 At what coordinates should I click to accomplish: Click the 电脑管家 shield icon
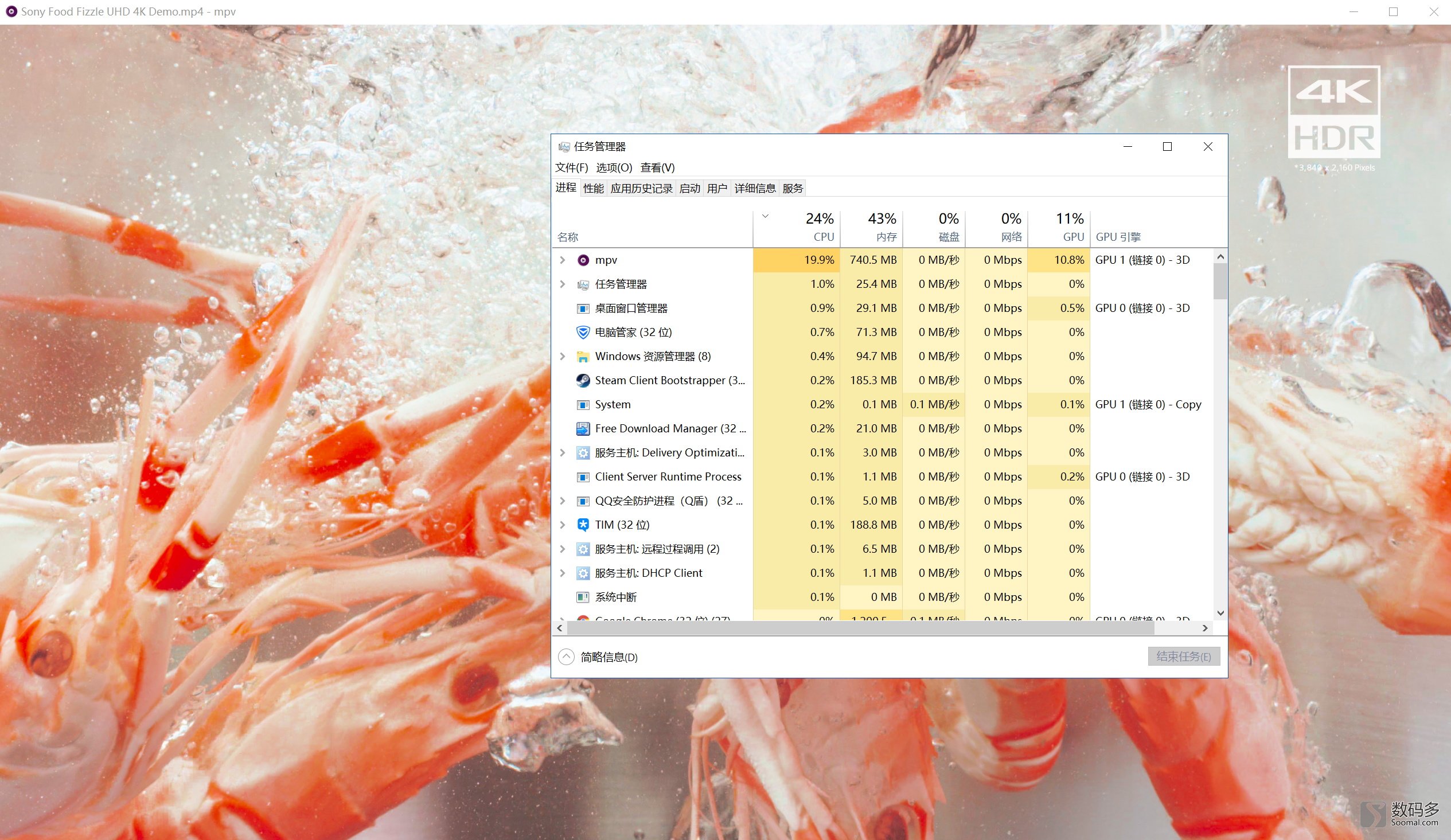[x=583, y=333]
